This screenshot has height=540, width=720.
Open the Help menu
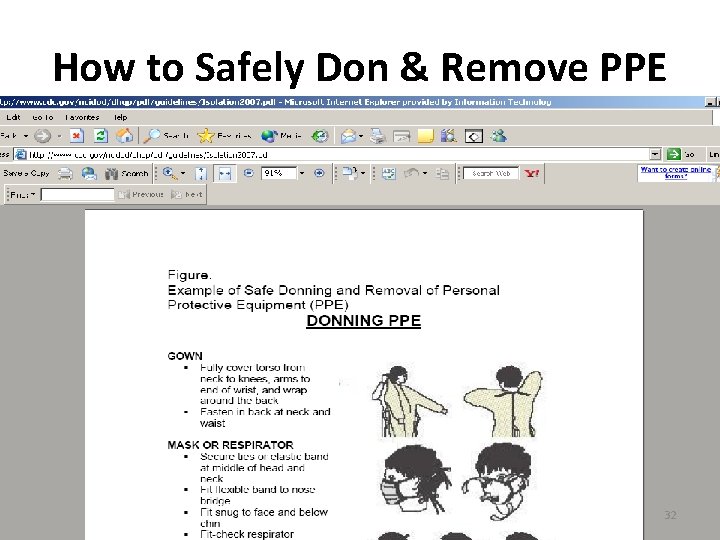point(120,117)
